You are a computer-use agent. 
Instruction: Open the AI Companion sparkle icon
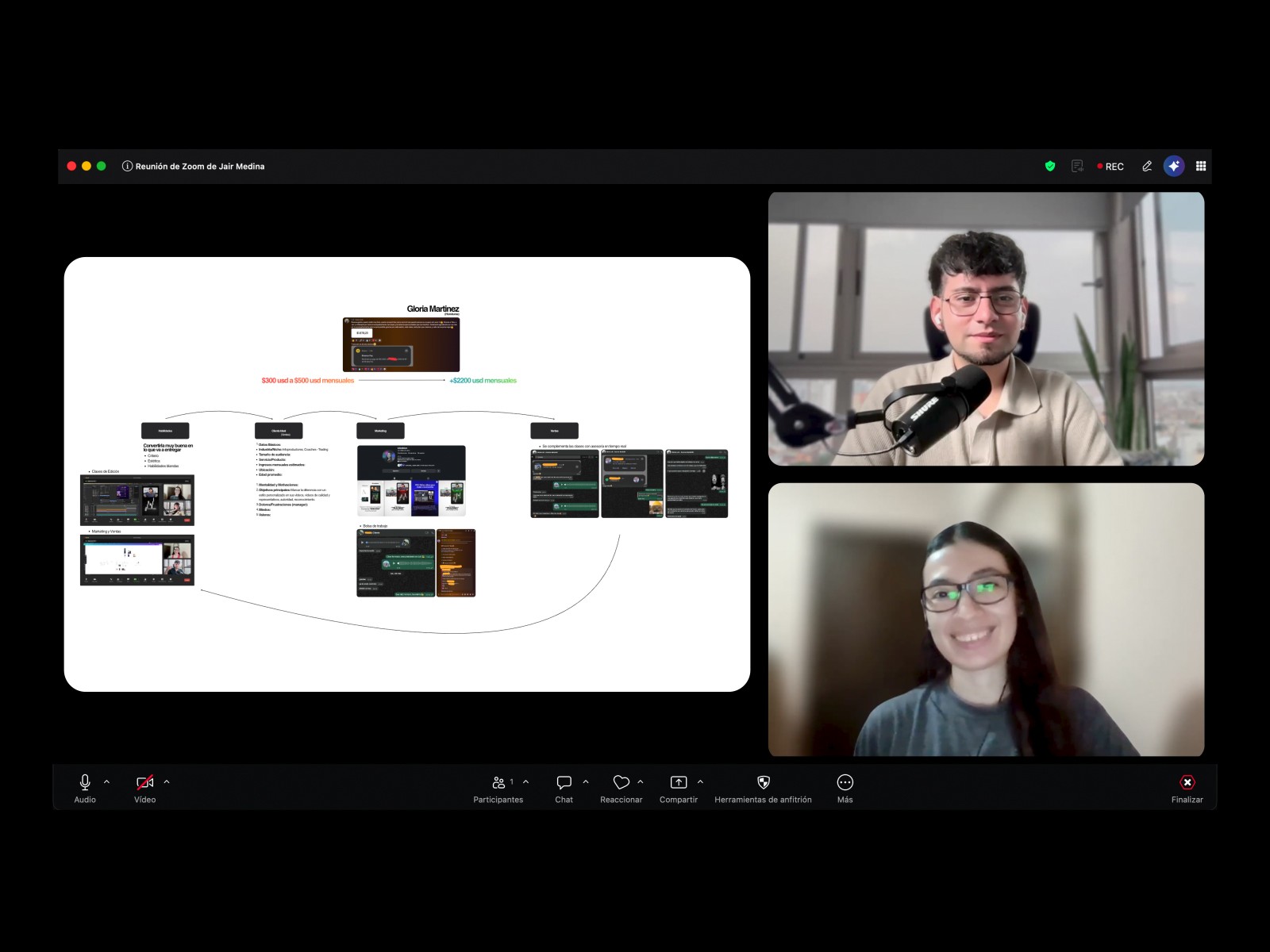coord(1174,166)
